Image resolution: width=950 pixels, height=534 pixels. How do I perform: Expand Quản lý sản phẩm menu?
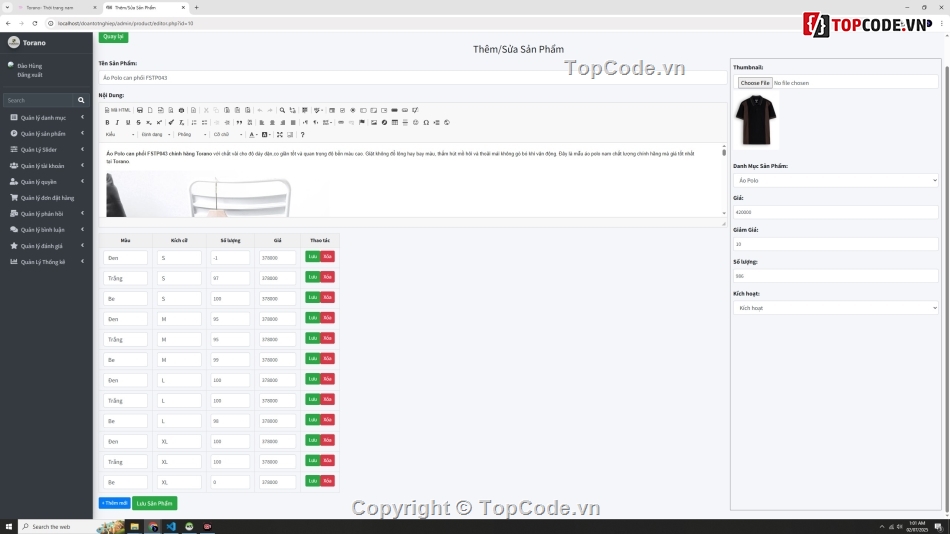pos(46,133)
